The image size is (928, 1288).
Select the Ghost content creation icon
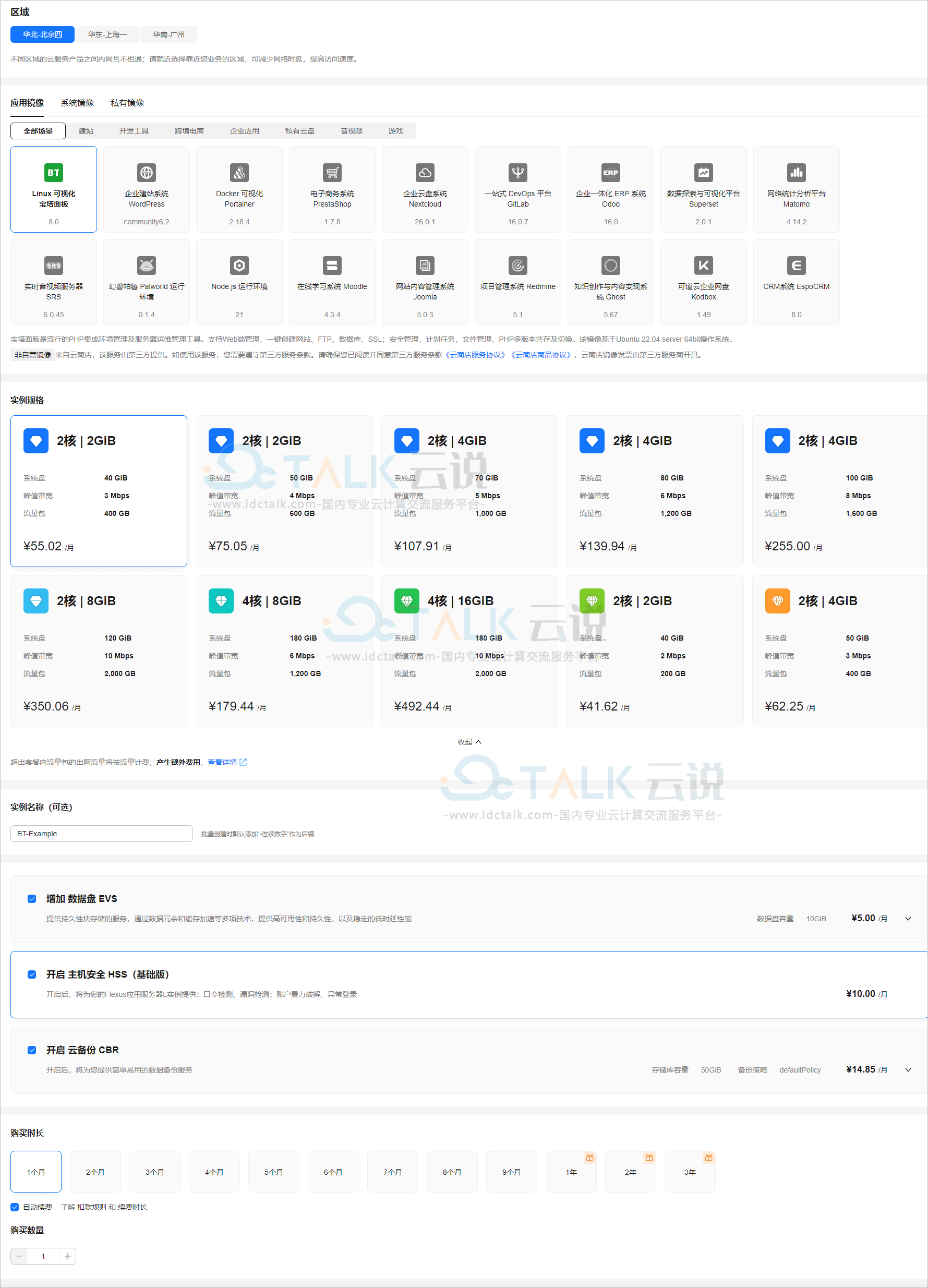610,265
